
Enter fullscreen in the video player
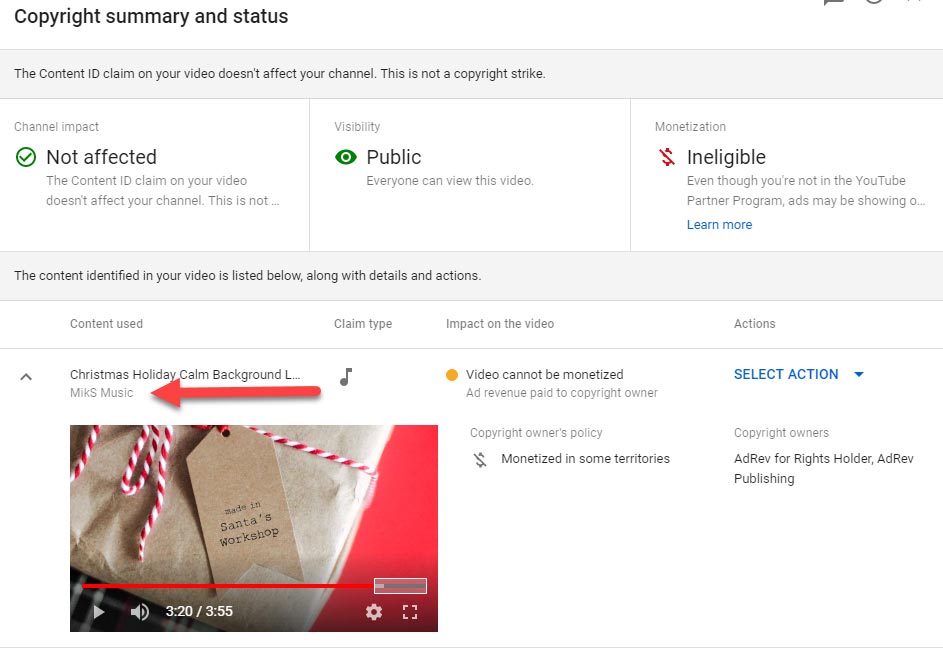point(409,612)
